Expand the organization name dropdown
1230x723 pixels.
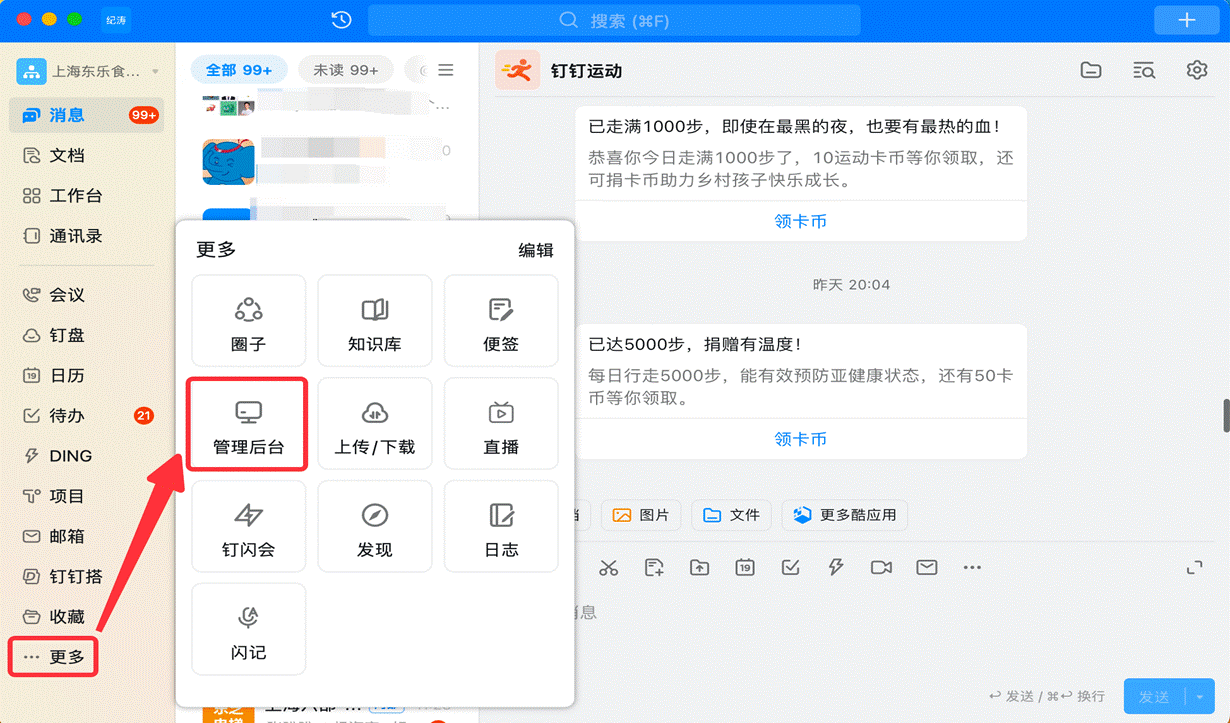click(x=155, y=72)
